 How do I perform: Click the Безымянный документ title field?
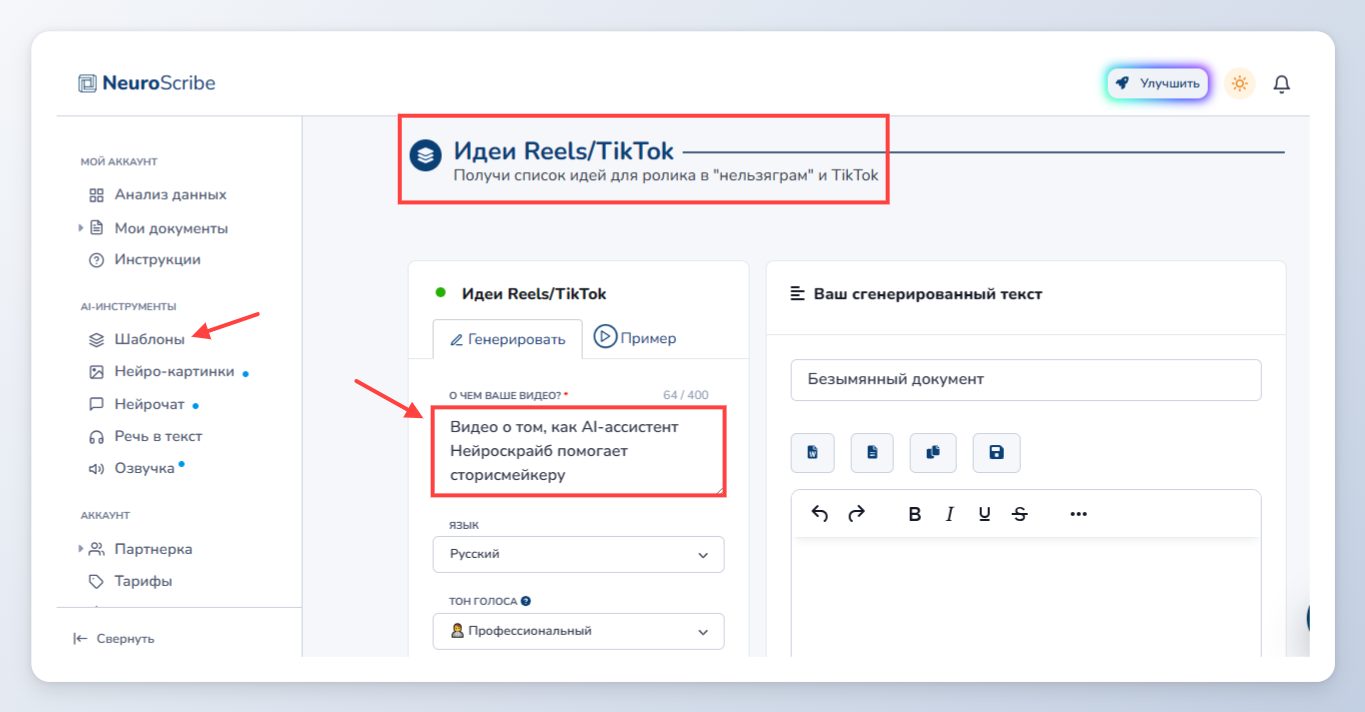[1026, 380]
